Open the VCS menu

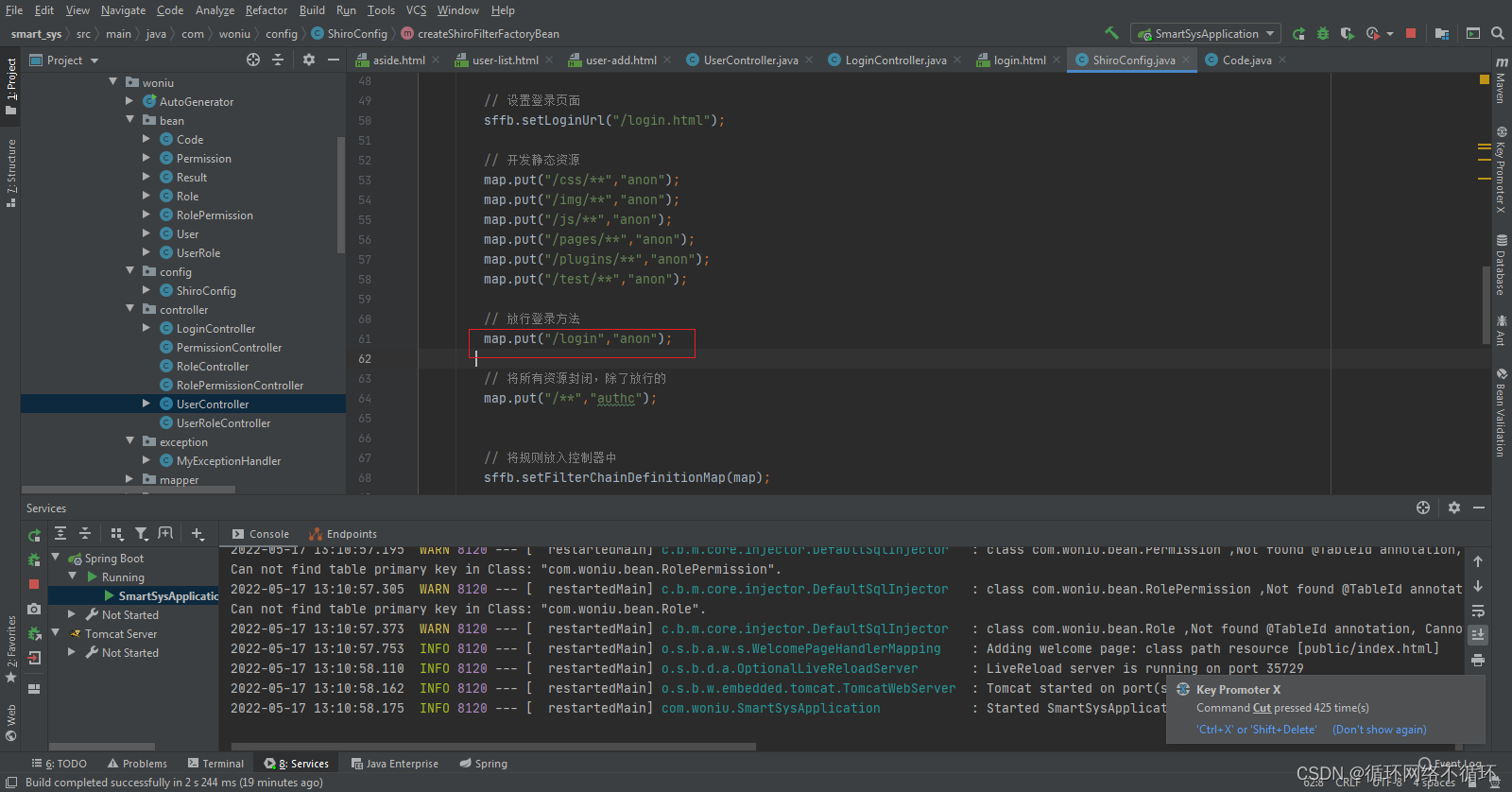click(416, 10)
